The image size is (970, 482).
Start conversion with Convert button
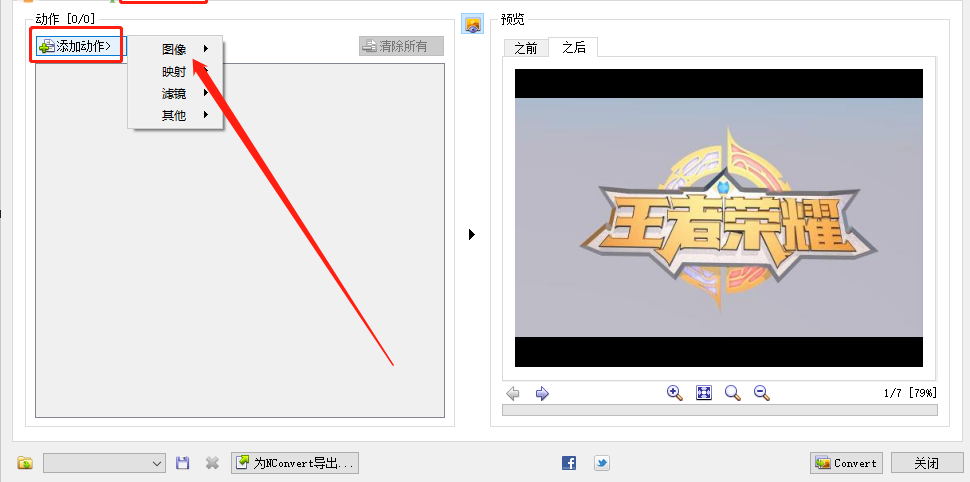coord(846,463)
